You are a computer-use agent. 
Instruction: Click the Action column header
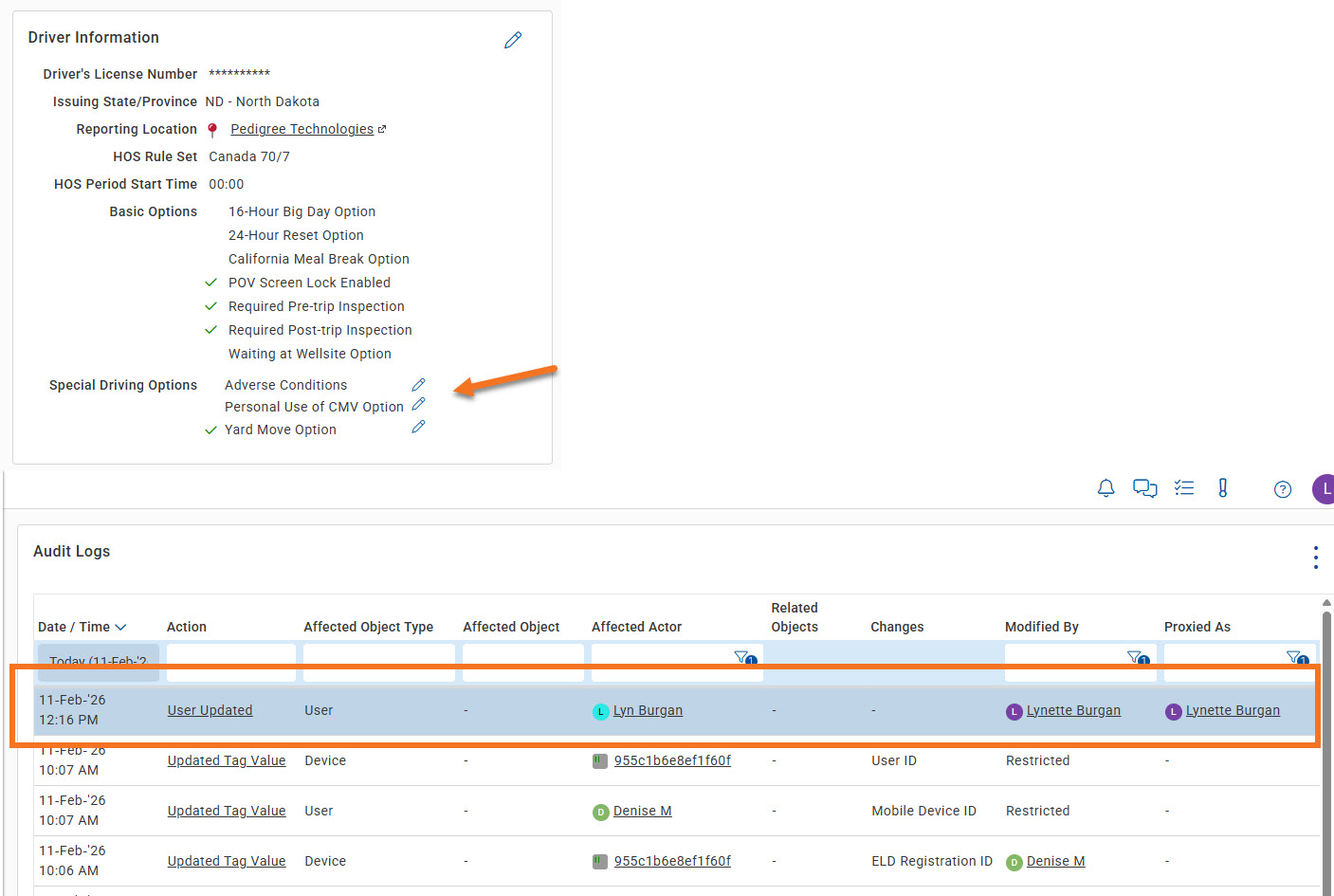(x=187, y=627)
